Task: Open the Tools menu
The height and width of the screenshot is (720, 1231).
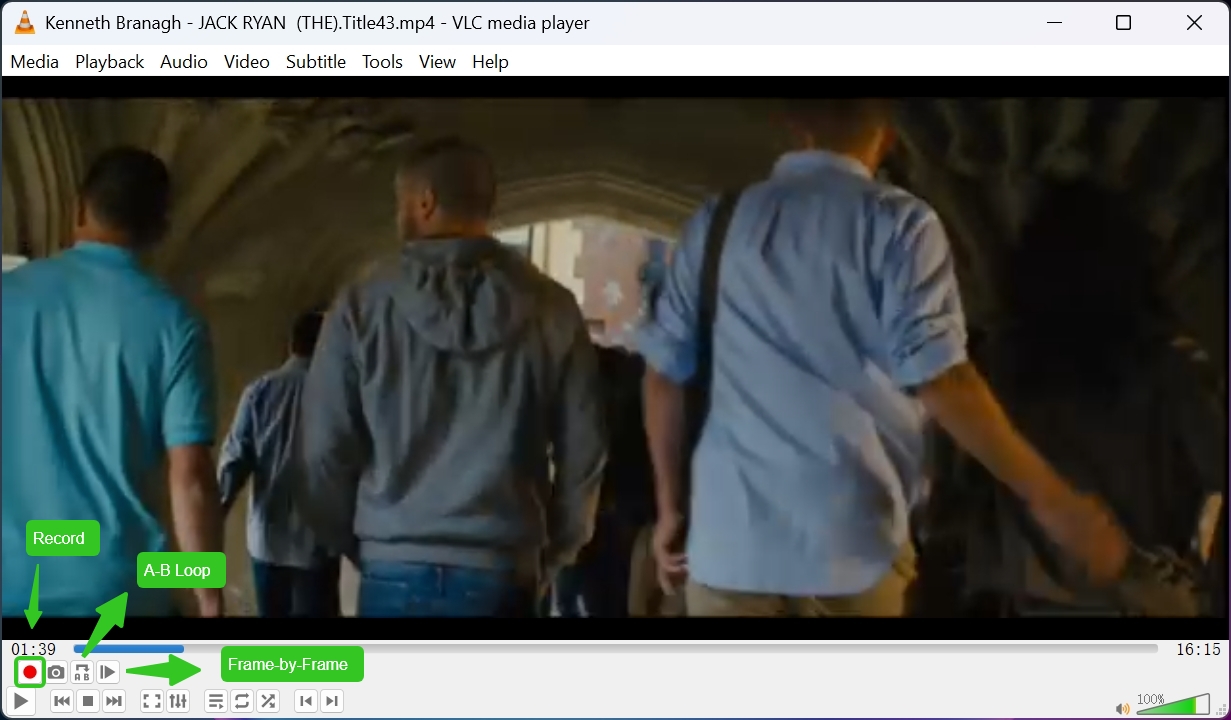Action: click(x=381, y=61)
